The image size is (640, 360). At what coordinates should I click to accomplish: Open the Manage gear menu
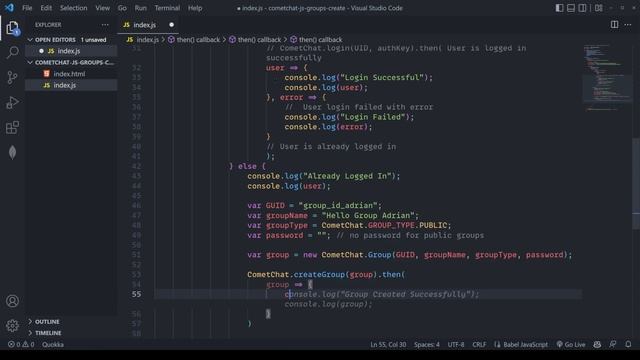point(13,325)
